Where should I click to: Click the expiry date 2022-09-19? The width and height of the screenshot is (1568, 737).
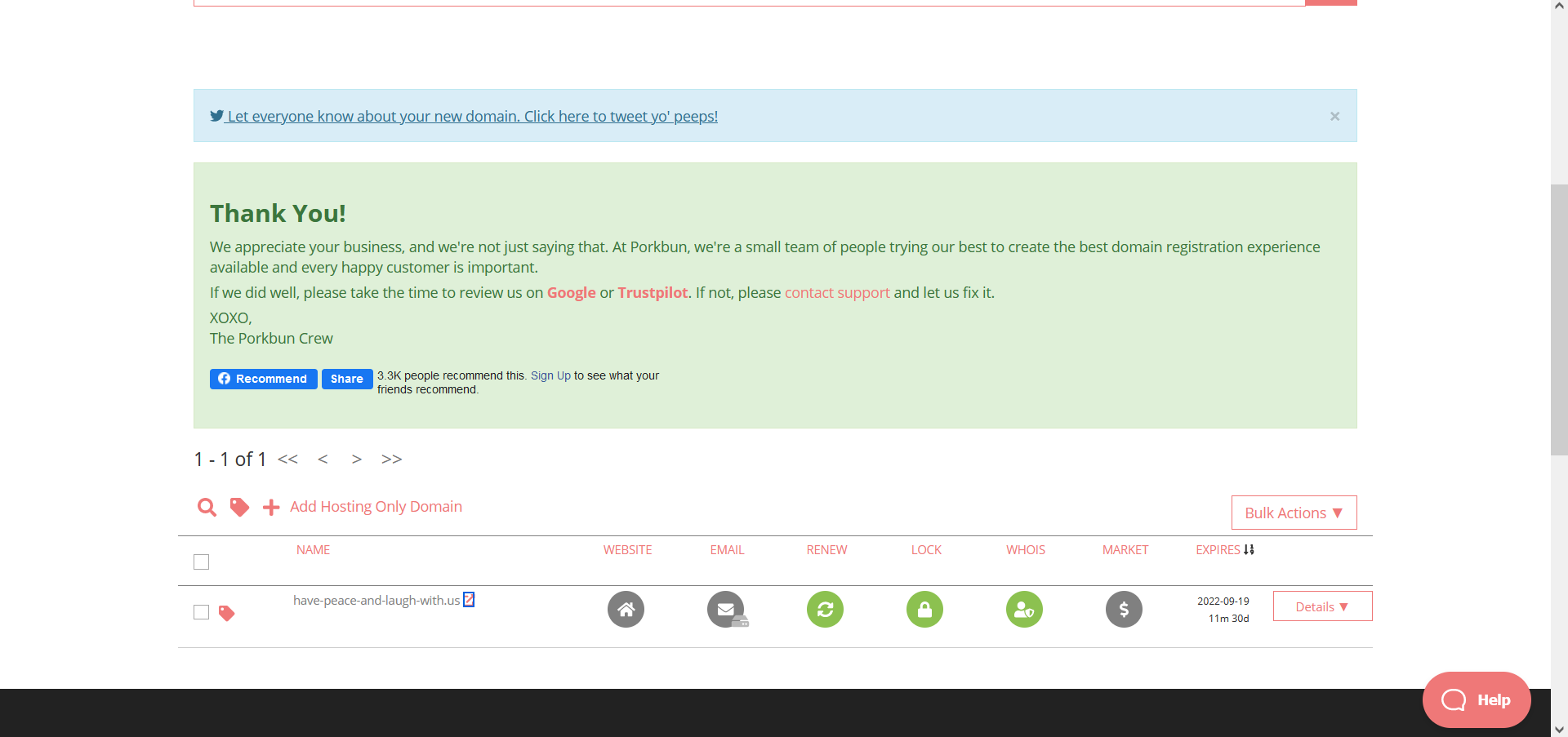click(1223, 601)
